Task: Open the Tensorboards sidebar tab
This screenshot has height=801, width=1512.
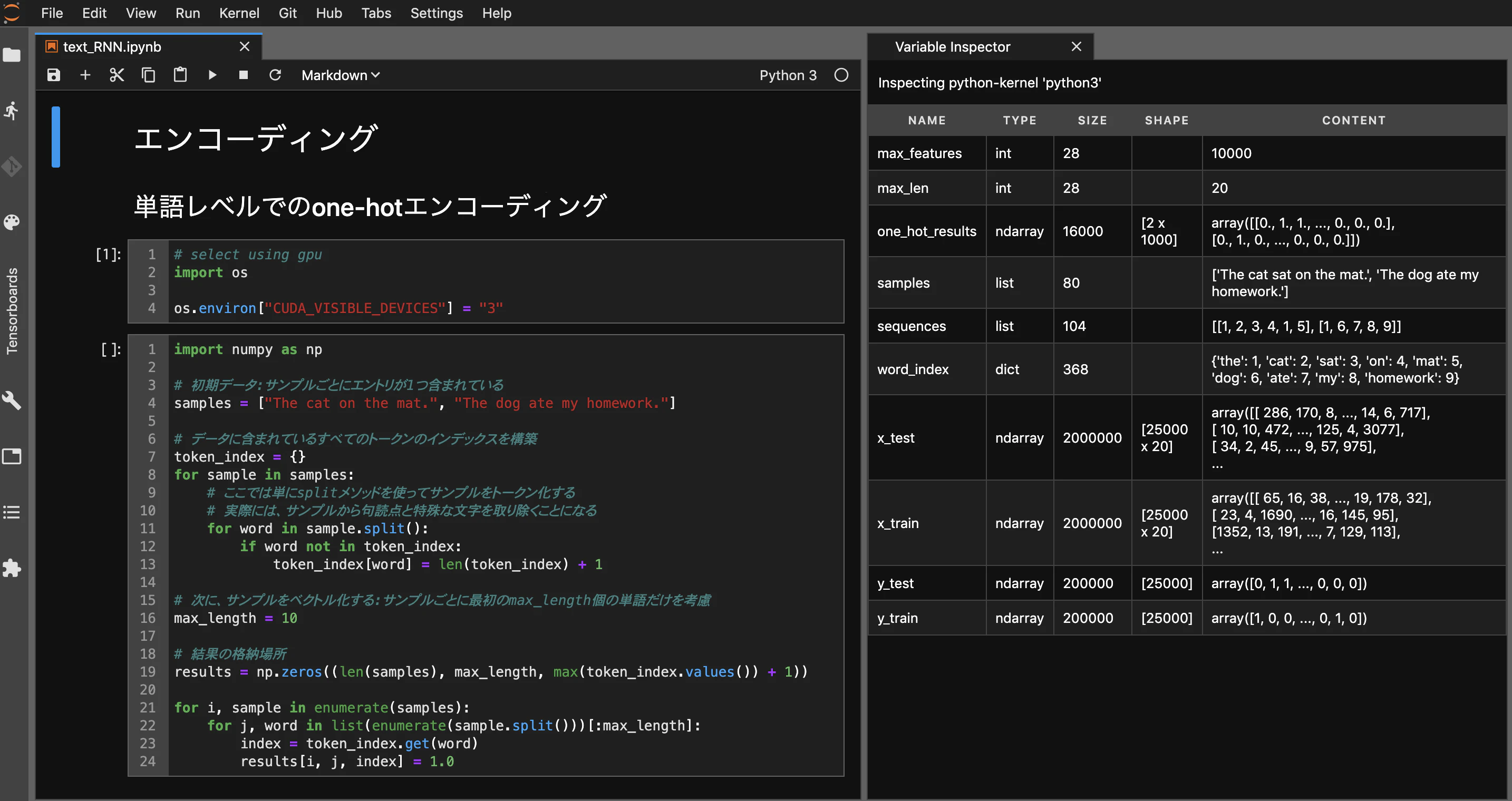Action: click(x=12, y=311)
